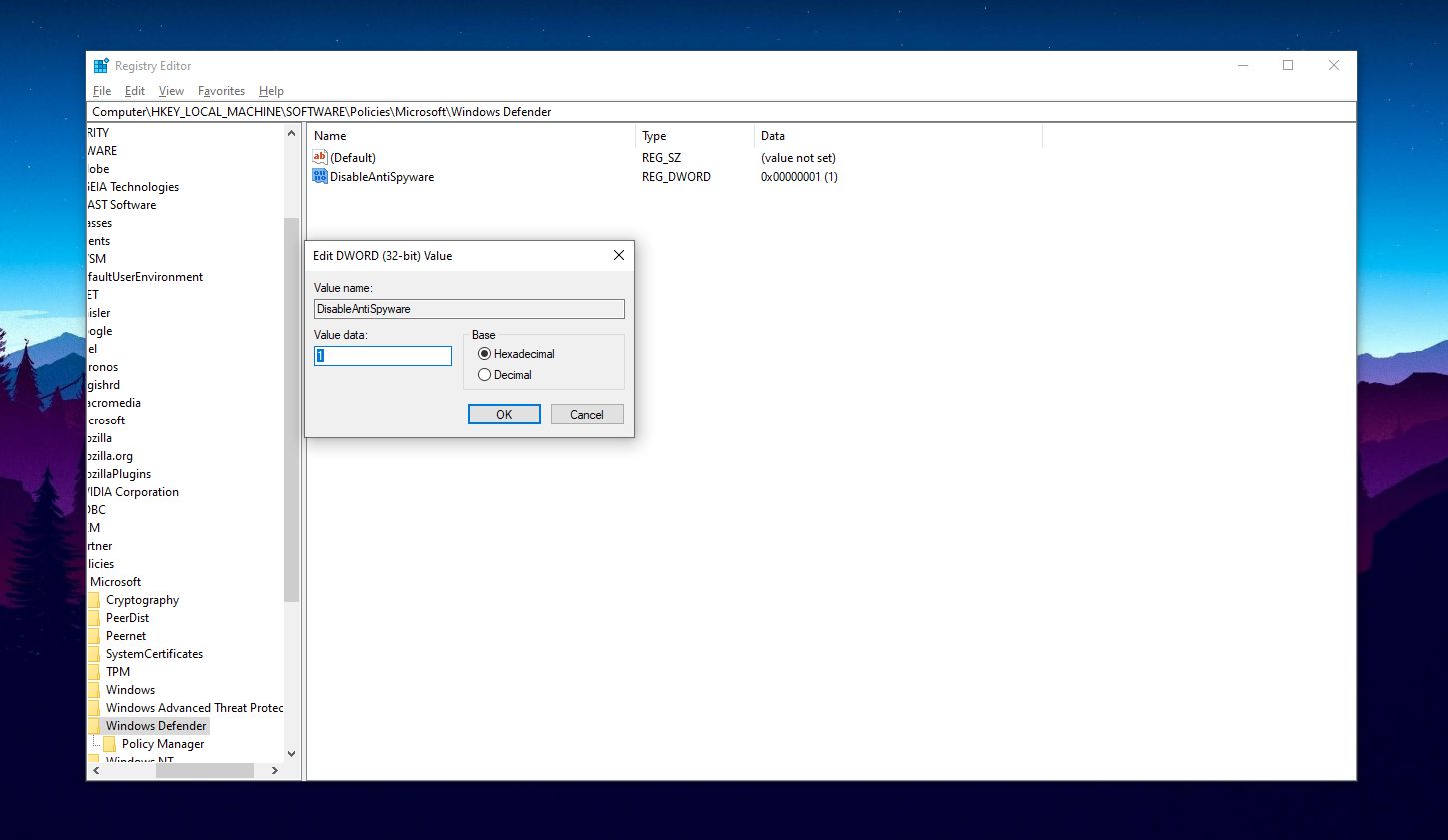Click the 'DisableAntiSpyware' name in the value list
The image size is (1448, 840).
click(x=382, y=177)
